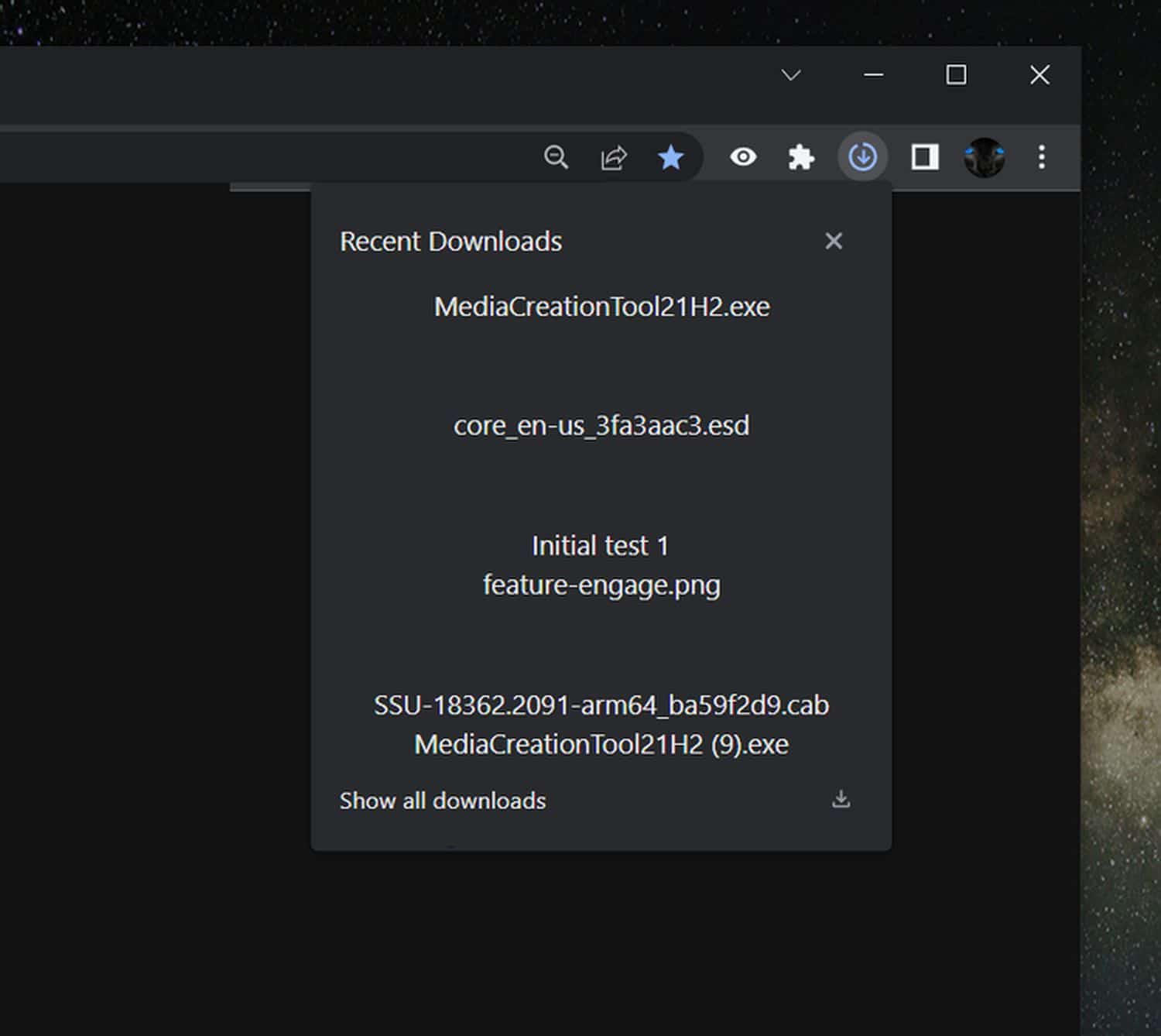Open MediaCreationTool21H2.exe from downloads list
Screen dimensions: 1161x1036
pyautogui.click(x=601, y=307)
